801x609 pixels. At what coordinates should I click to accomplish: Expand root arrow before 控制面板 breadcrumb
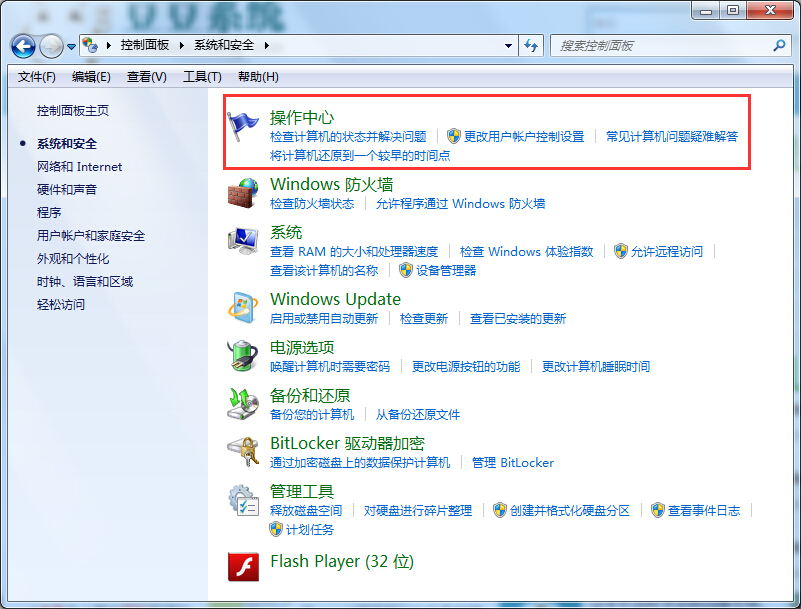tap(108, 45)
